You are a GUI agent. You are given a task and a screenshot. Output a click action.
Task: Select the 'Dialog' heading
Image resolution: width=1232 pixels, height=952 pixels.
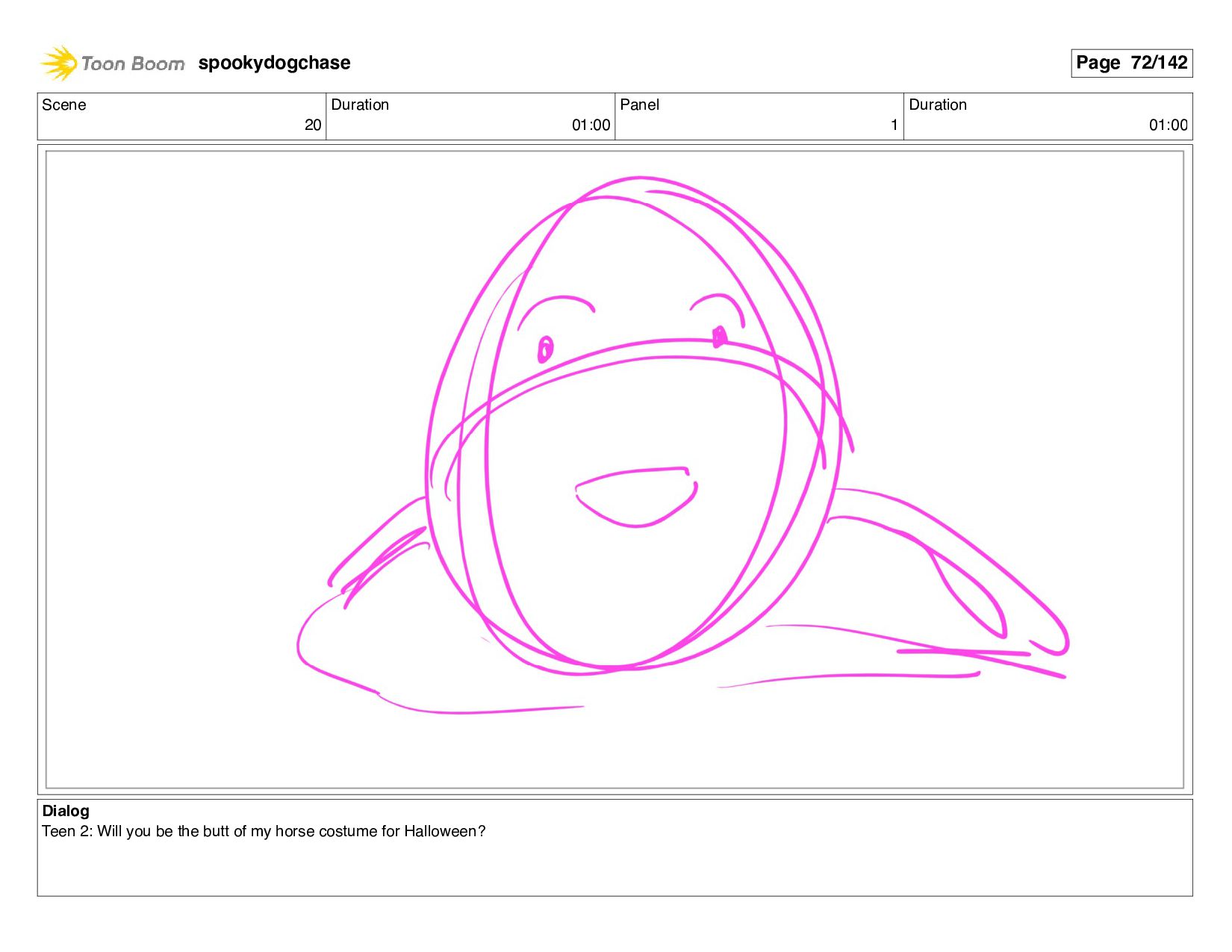pyautogui.click(x=66, y=811)
